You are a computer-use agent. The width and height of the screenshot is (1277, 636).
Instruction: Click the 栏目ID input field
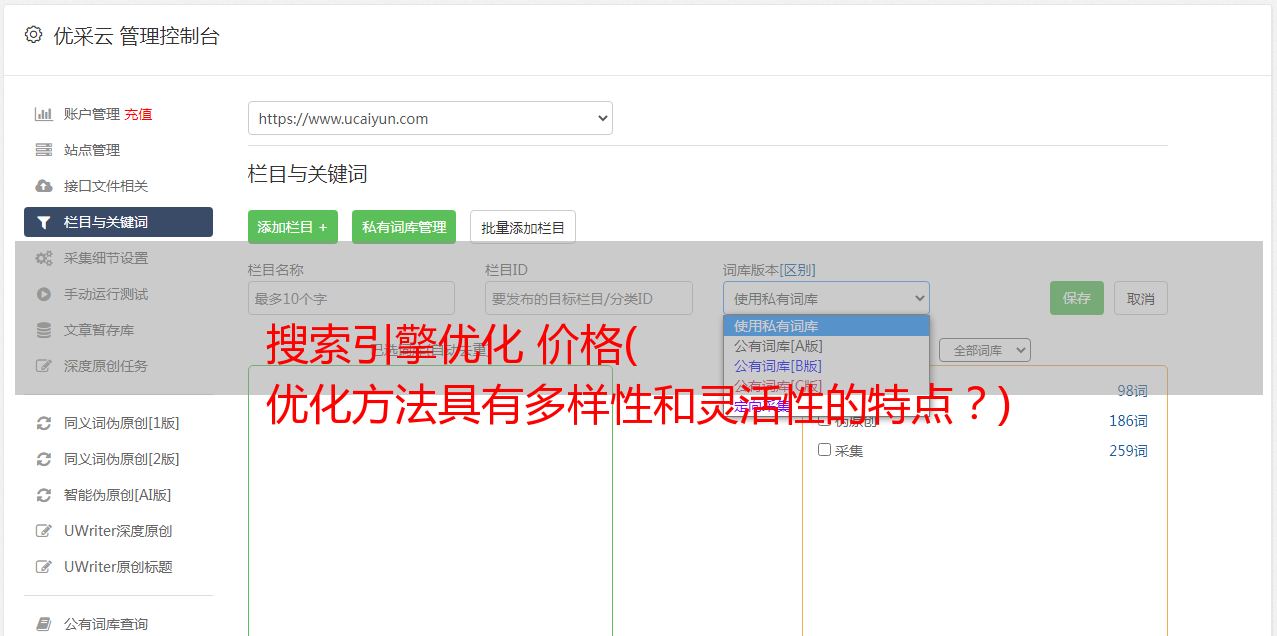589,298
